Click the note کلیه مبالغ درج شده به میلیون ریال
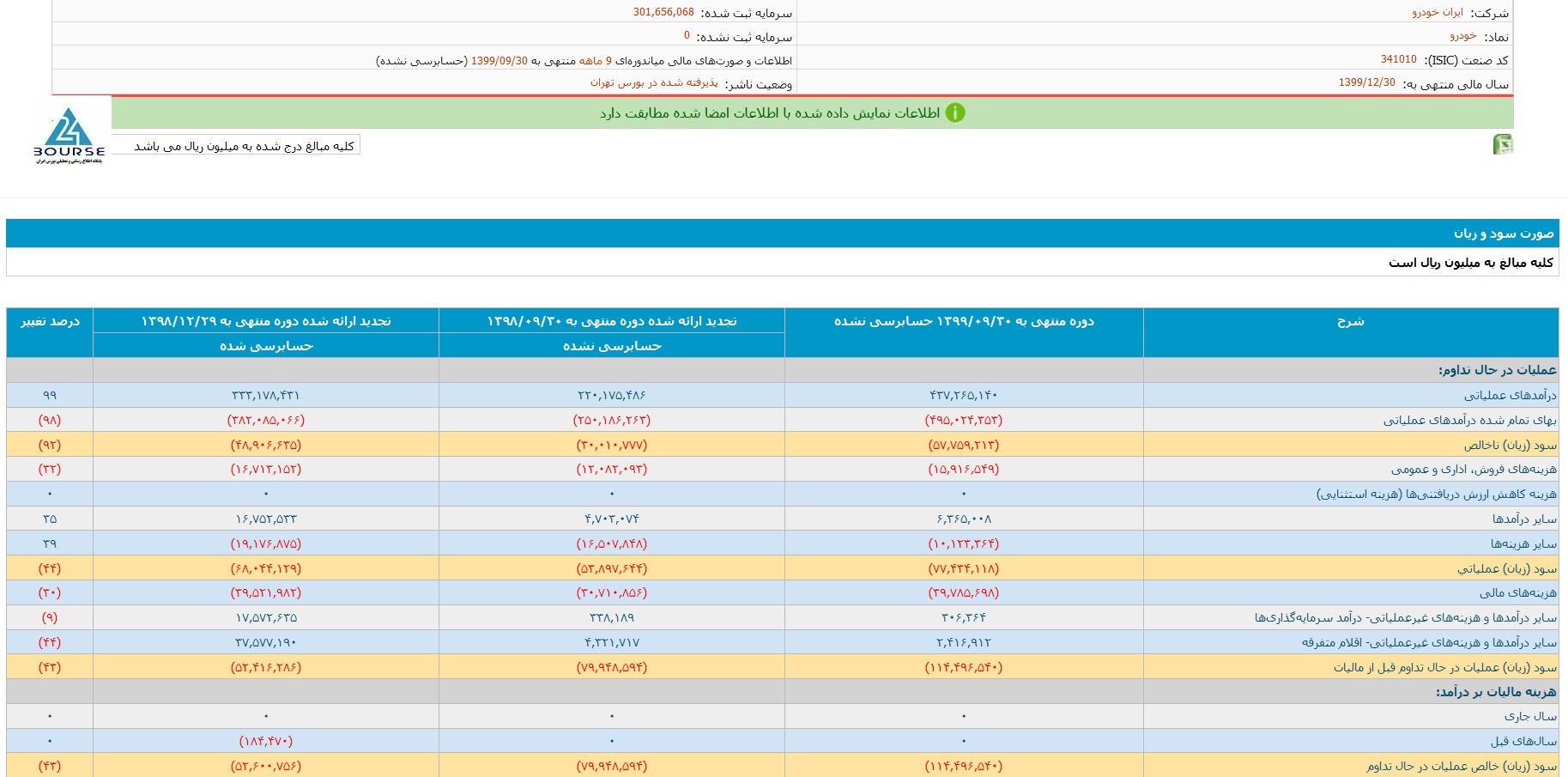 pos(244,146)
